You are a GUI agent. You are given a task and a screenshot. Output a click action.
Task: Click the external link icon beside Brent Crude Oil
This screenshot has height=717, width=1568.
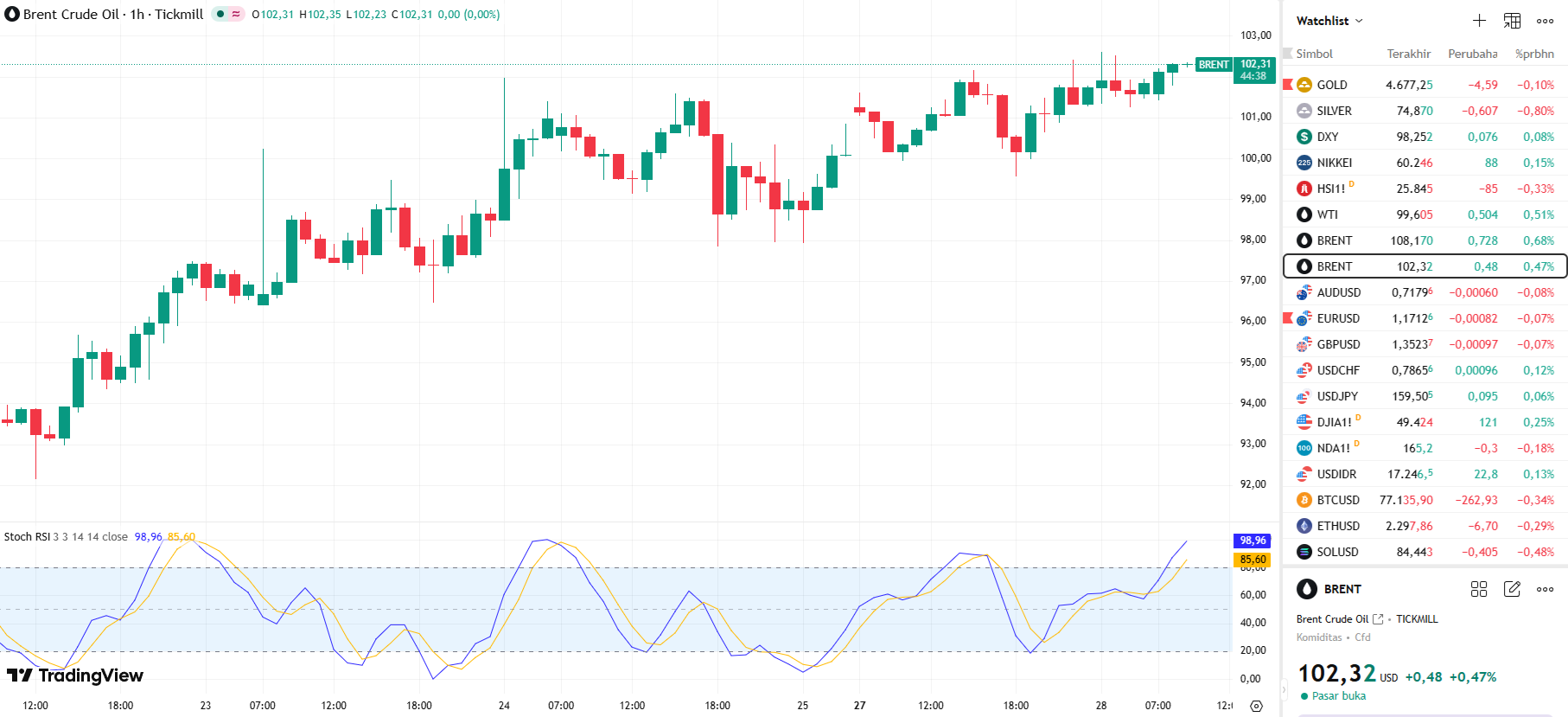pos(1378,619)
